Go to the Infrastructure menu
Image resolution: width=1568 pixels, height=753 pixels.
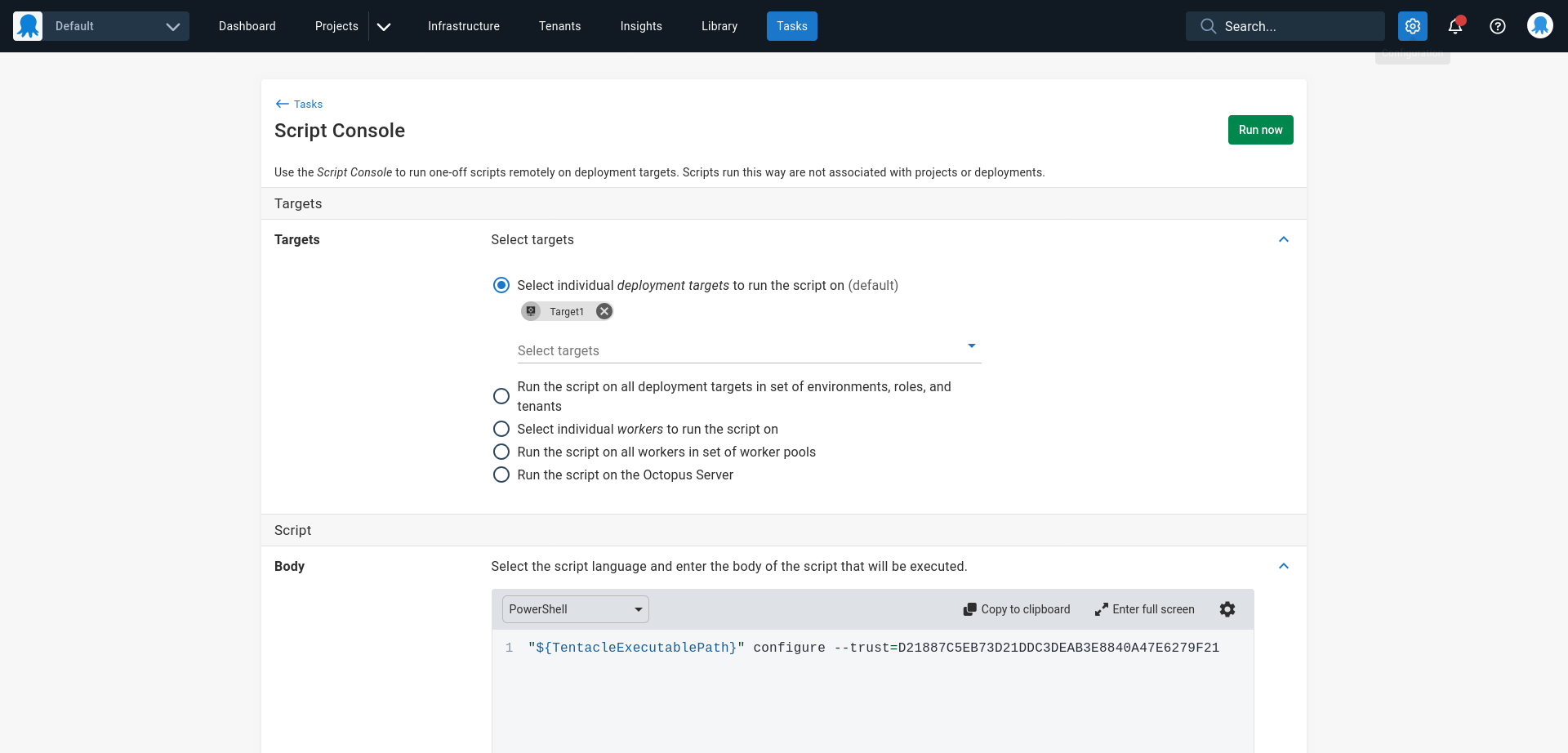click(x=463, y=26)
